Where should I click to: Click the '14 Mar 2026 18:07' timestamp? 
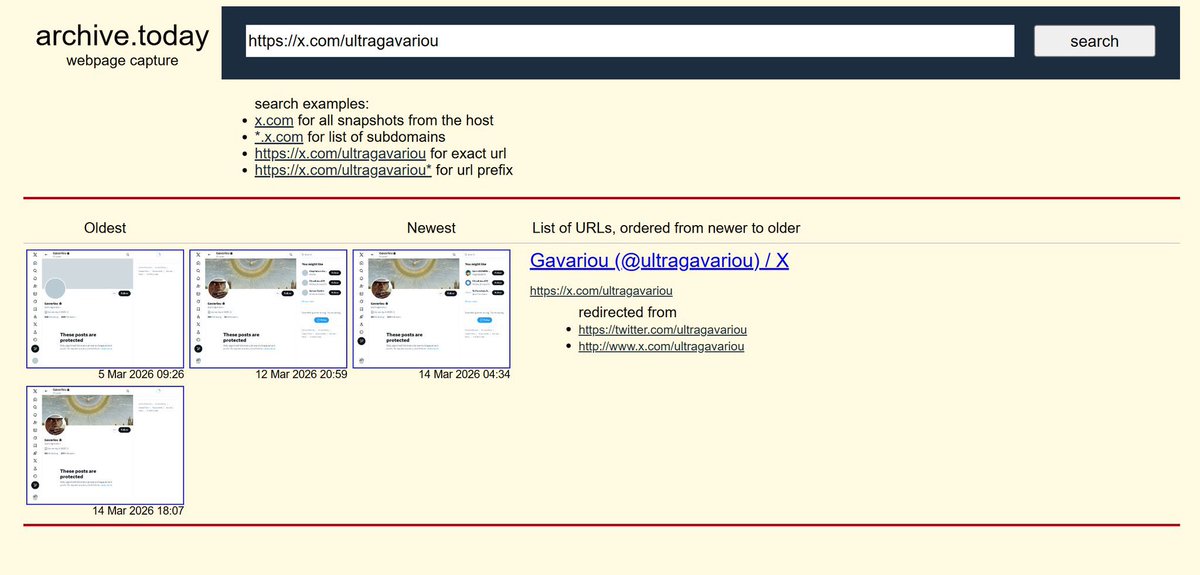tap(138, 512)
